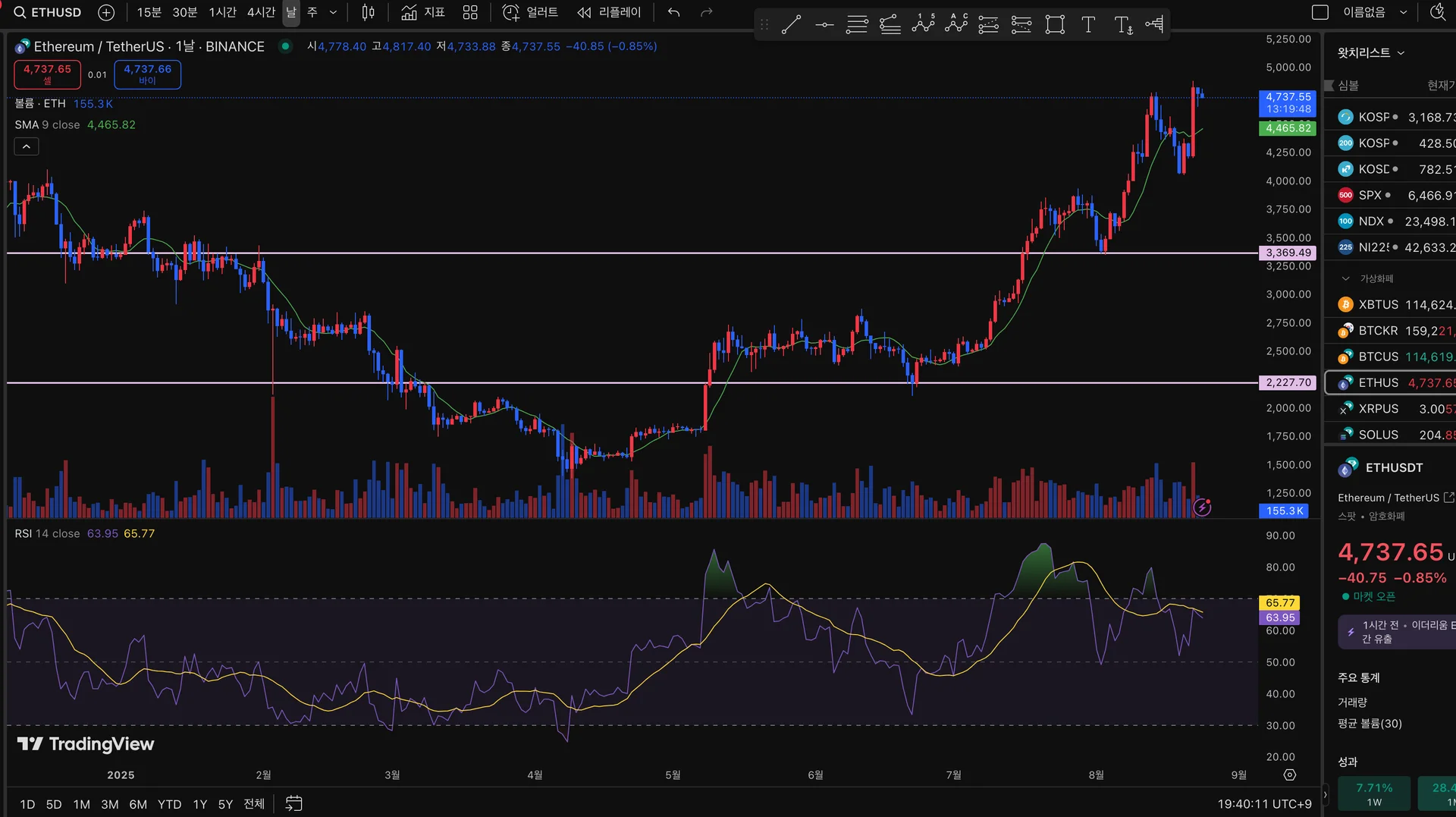This screenshot has width=1456, height=817.
Task: Click the red 셀 sell price button
Action: (47, 74)
